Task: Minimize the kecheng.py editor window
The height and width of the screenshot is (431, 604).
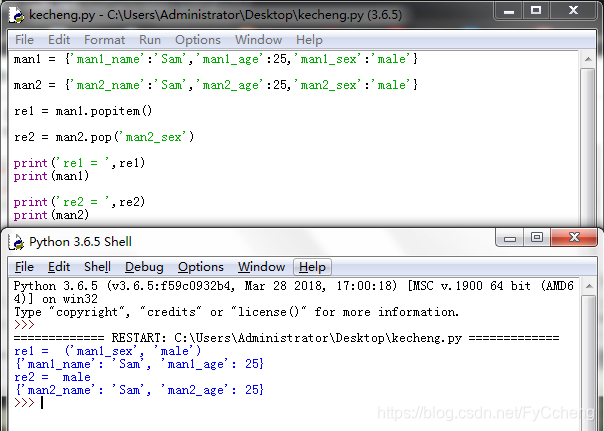Action: click(509, 10)
